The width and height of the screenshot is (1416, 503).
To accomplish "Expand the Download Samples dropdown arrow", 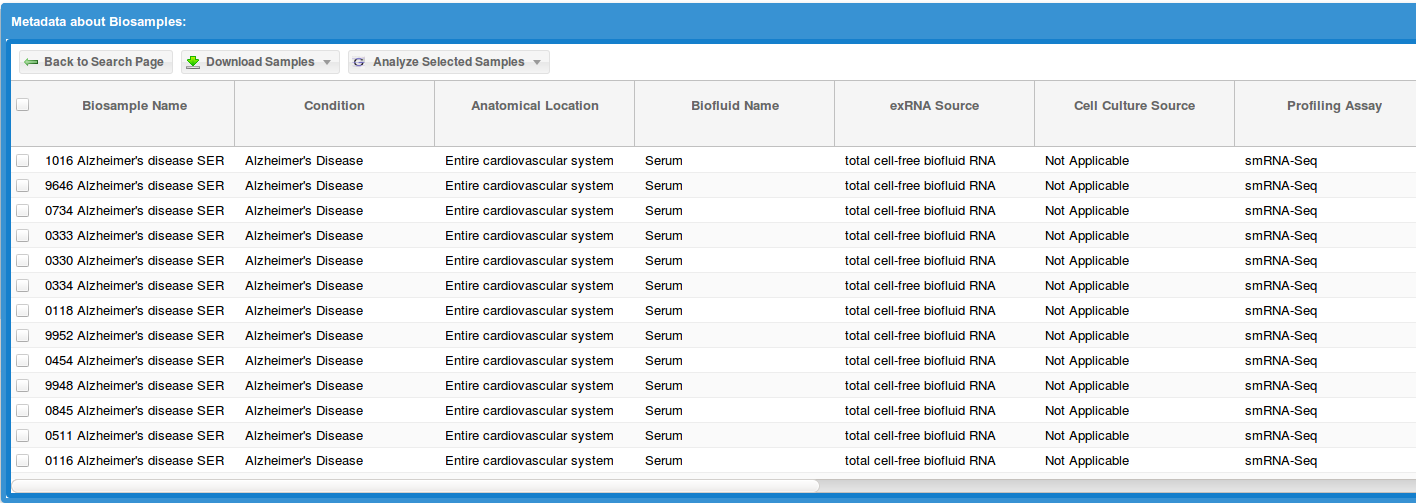I will click(x=327, y=62).
